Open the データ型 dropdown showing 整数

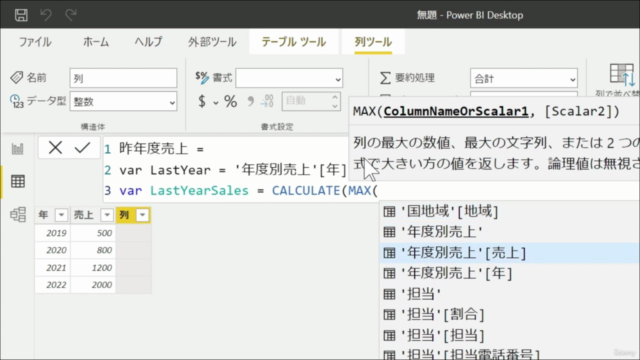[x=123, y=102]
